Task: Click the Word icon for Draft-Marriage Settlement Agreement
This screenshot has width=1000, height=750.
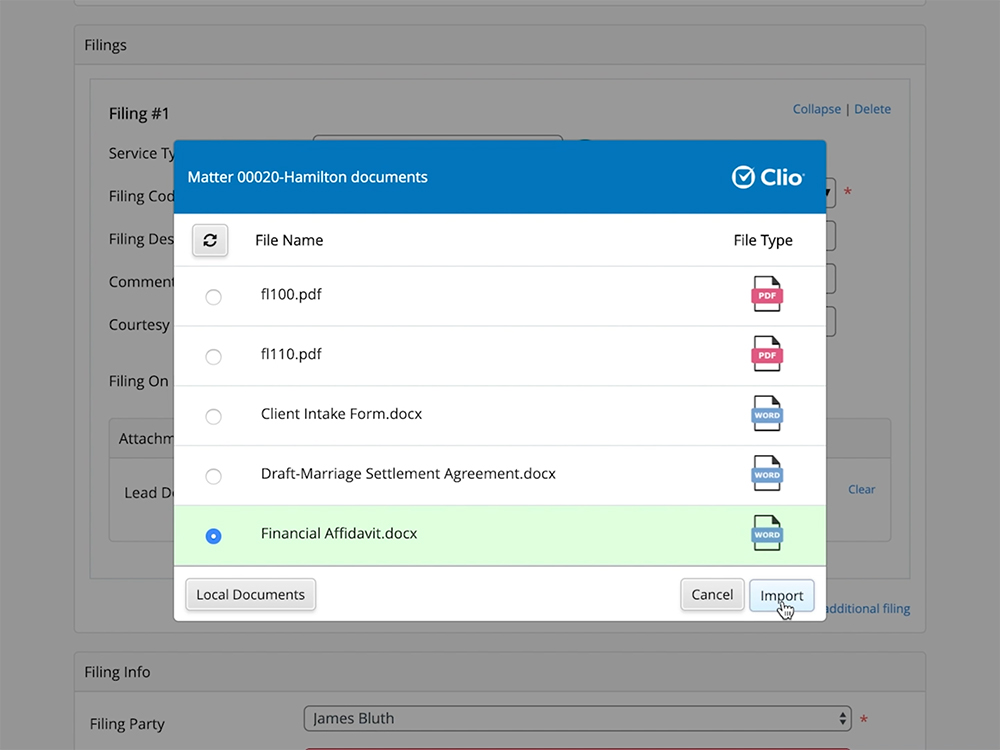Action: (766, 474)
